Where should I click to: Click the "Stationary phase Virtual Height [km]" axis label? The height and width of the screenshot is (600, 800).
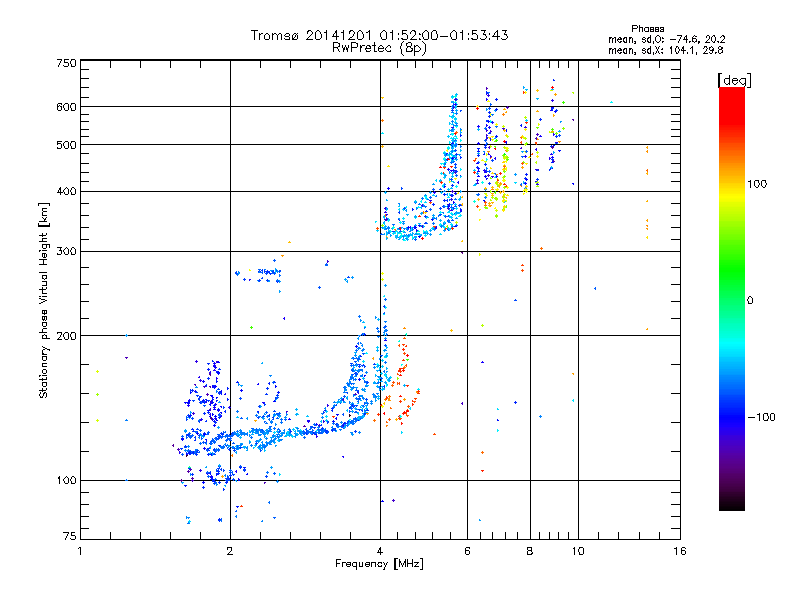[44, 301]
